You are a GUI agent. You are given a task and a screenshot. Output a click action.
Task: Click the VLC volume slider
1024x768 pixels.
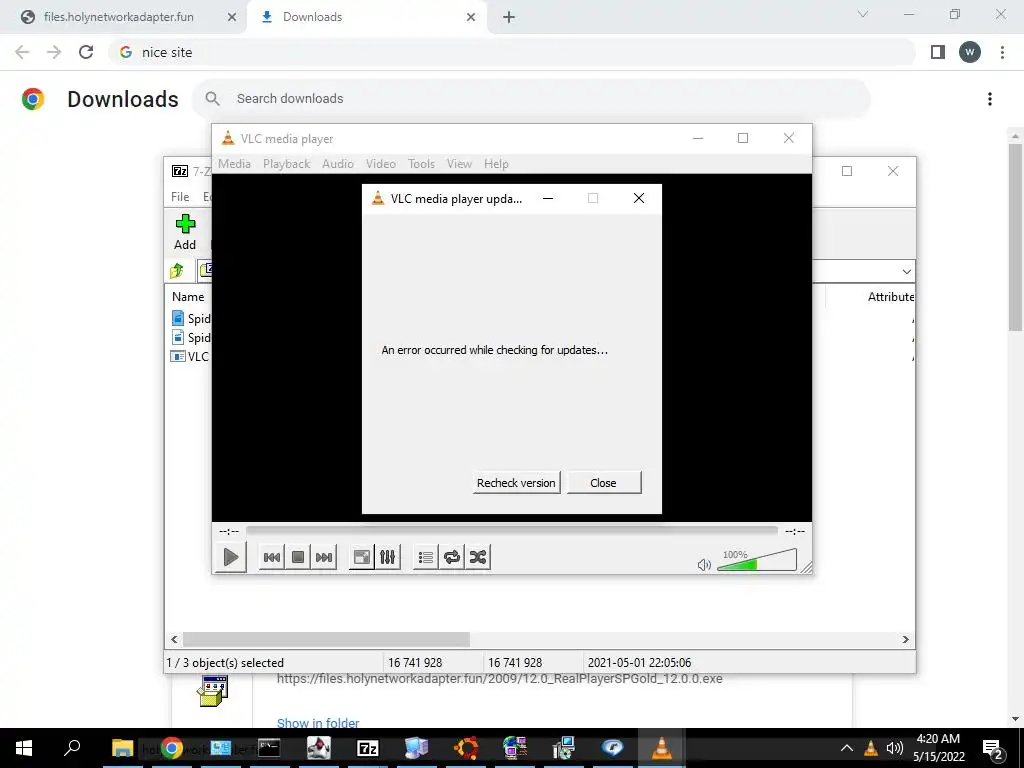pos(757,560)
